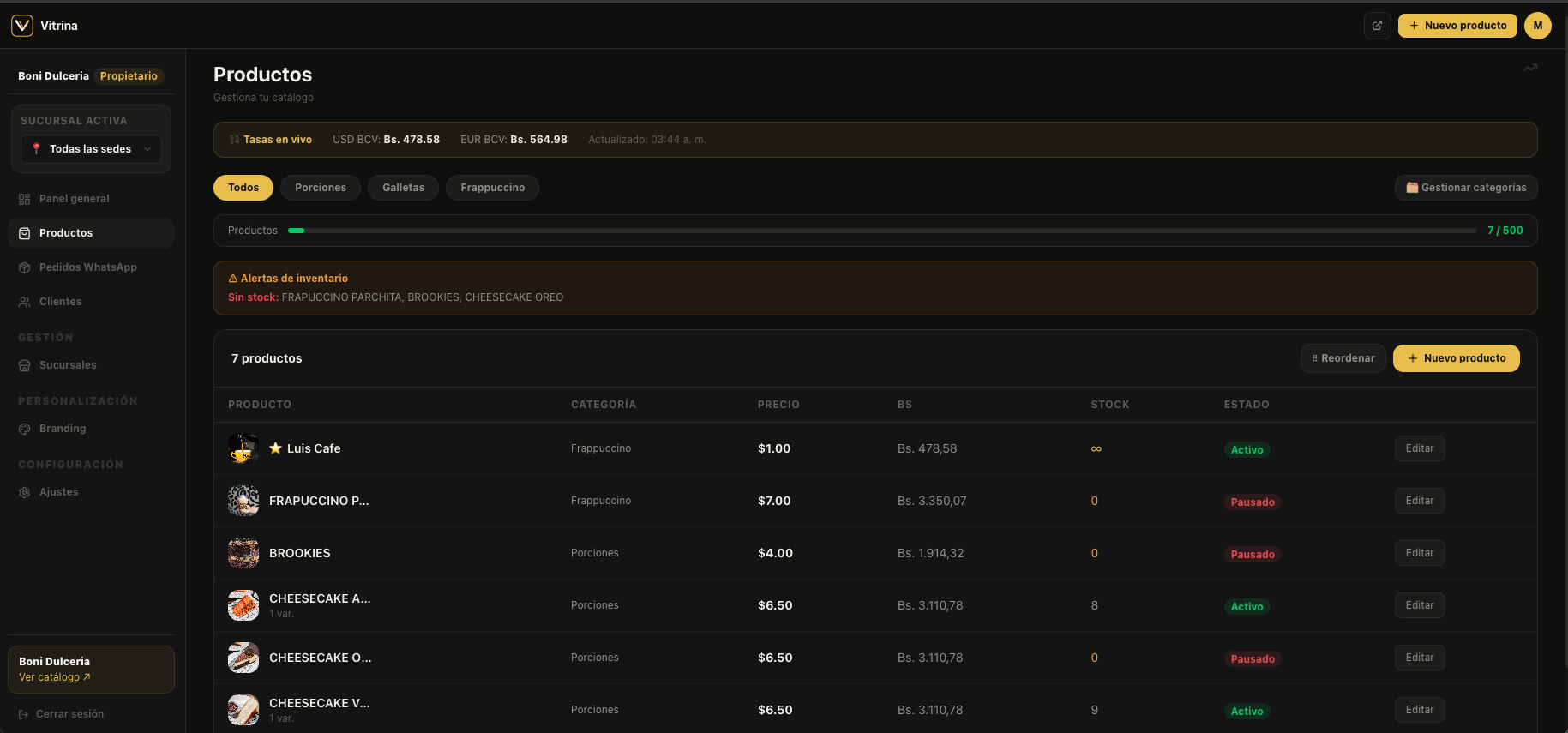Click the Reordenar button
1568x733 pixels.
tap(1343, 358)
